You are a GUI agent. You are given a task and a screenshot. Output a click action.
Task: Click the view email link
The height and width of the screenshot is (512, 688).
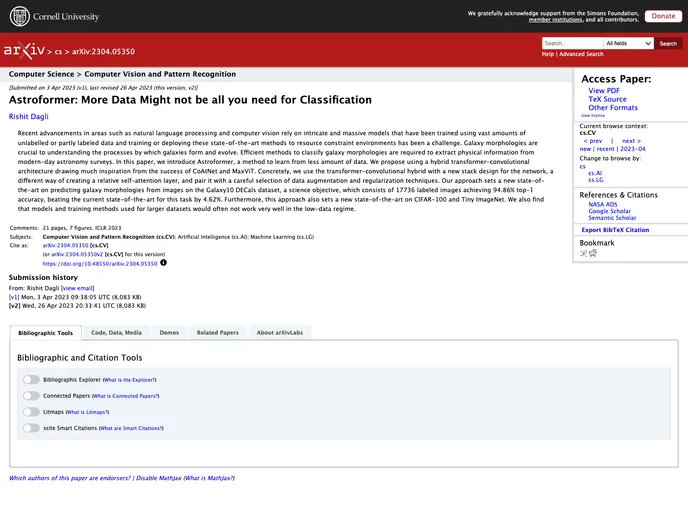77,288
